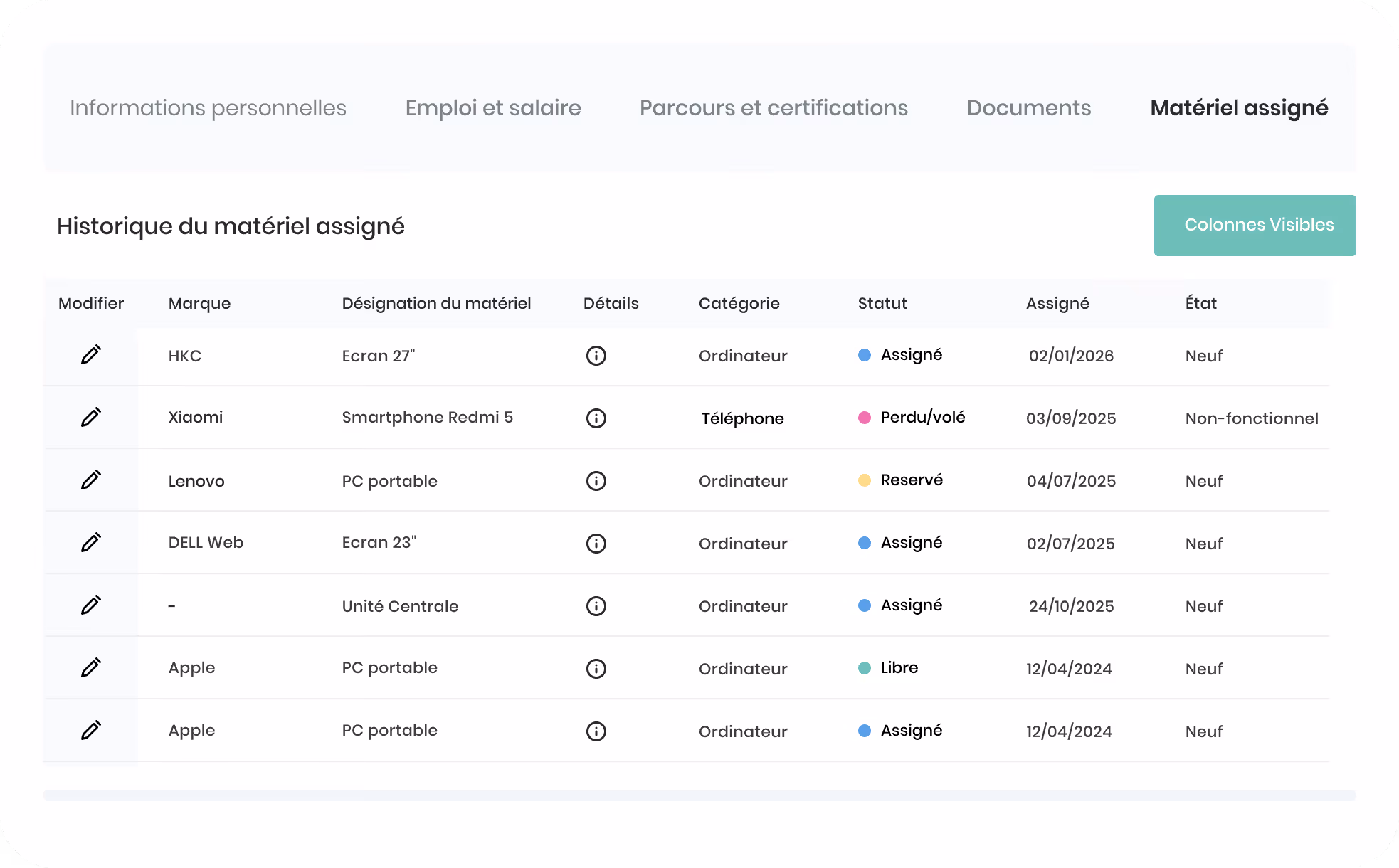Screen dimensions: 1399x868
Task: Open the Emploi et salaire tab
Action: (493, 108)
